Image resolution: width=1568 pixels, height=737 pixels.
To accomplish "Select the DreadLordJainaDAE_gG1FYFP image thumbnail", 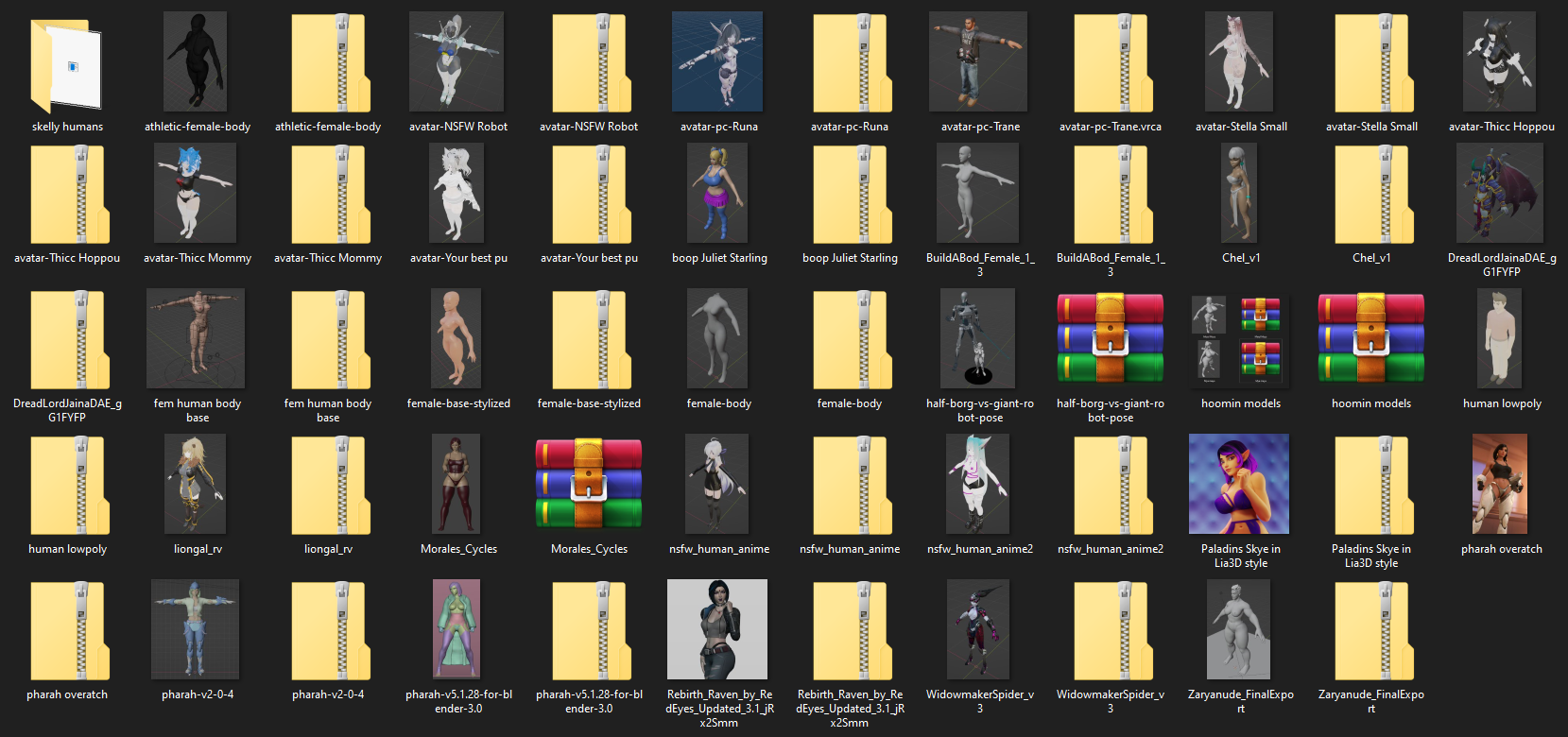I will (1500, 193).
